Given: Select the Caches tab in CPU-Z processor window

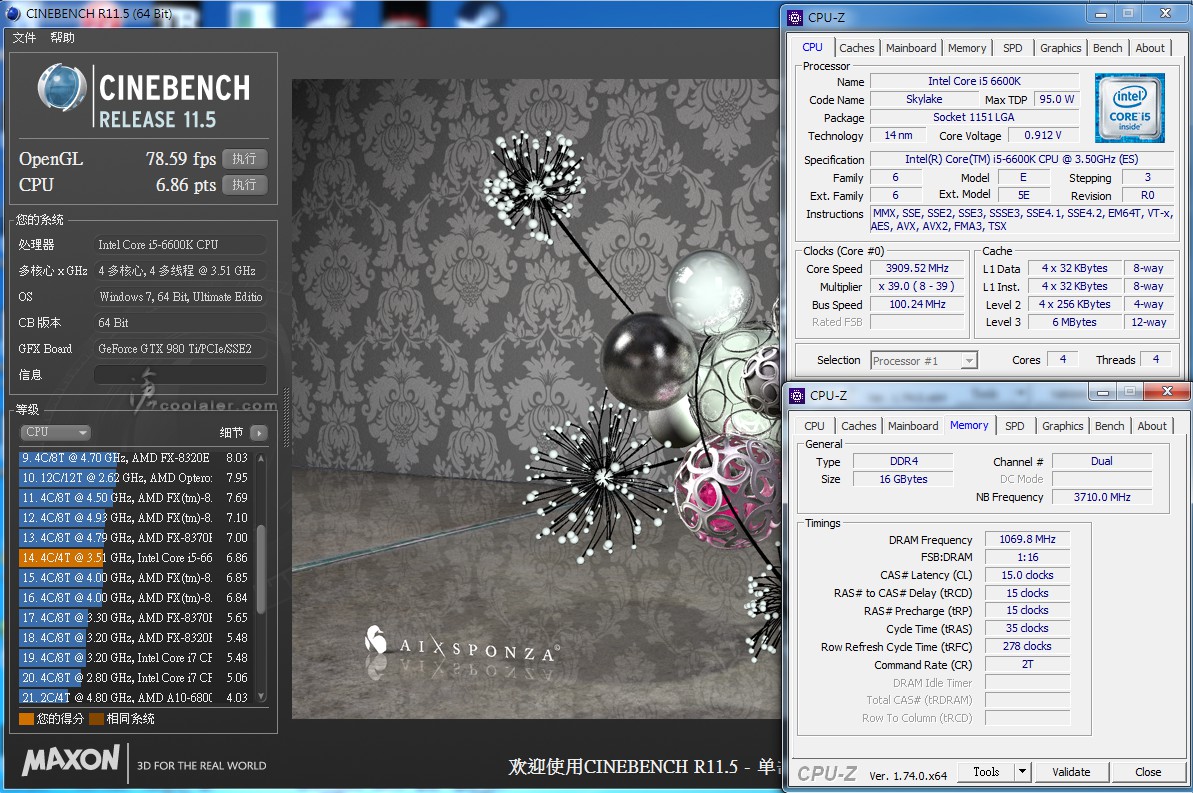Looking at the screenshot, I should (x=857, y=48).
